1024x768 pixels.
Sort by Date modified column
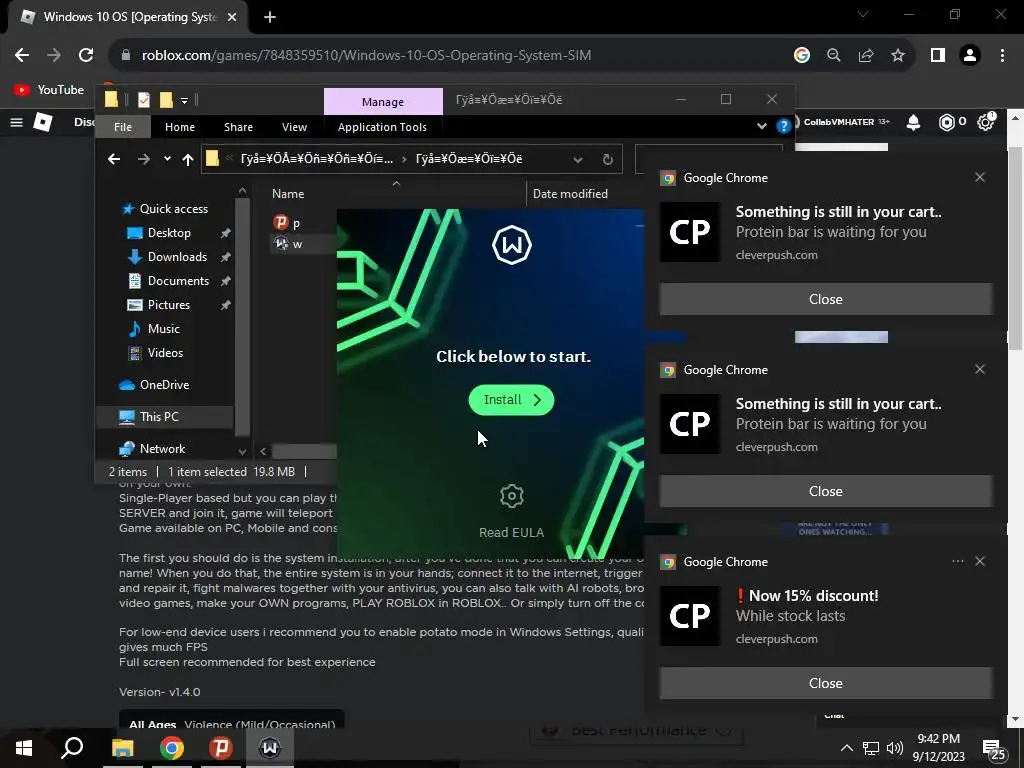pos(570,194)
